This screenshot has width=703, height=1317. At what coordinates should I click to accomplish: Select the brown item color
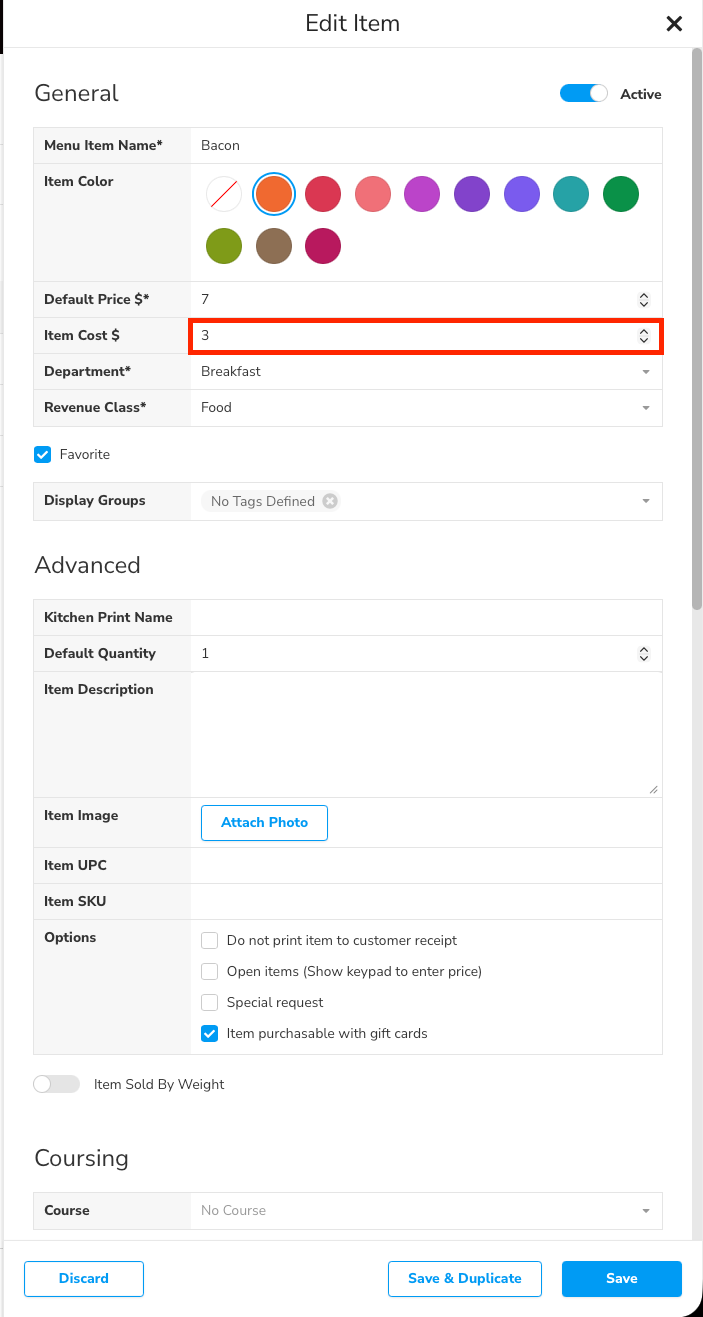pos(274,246)
